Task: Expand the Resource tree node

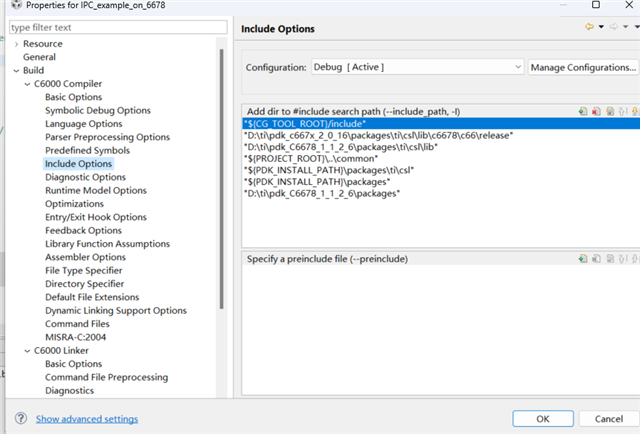Action: tap(16, 44)
